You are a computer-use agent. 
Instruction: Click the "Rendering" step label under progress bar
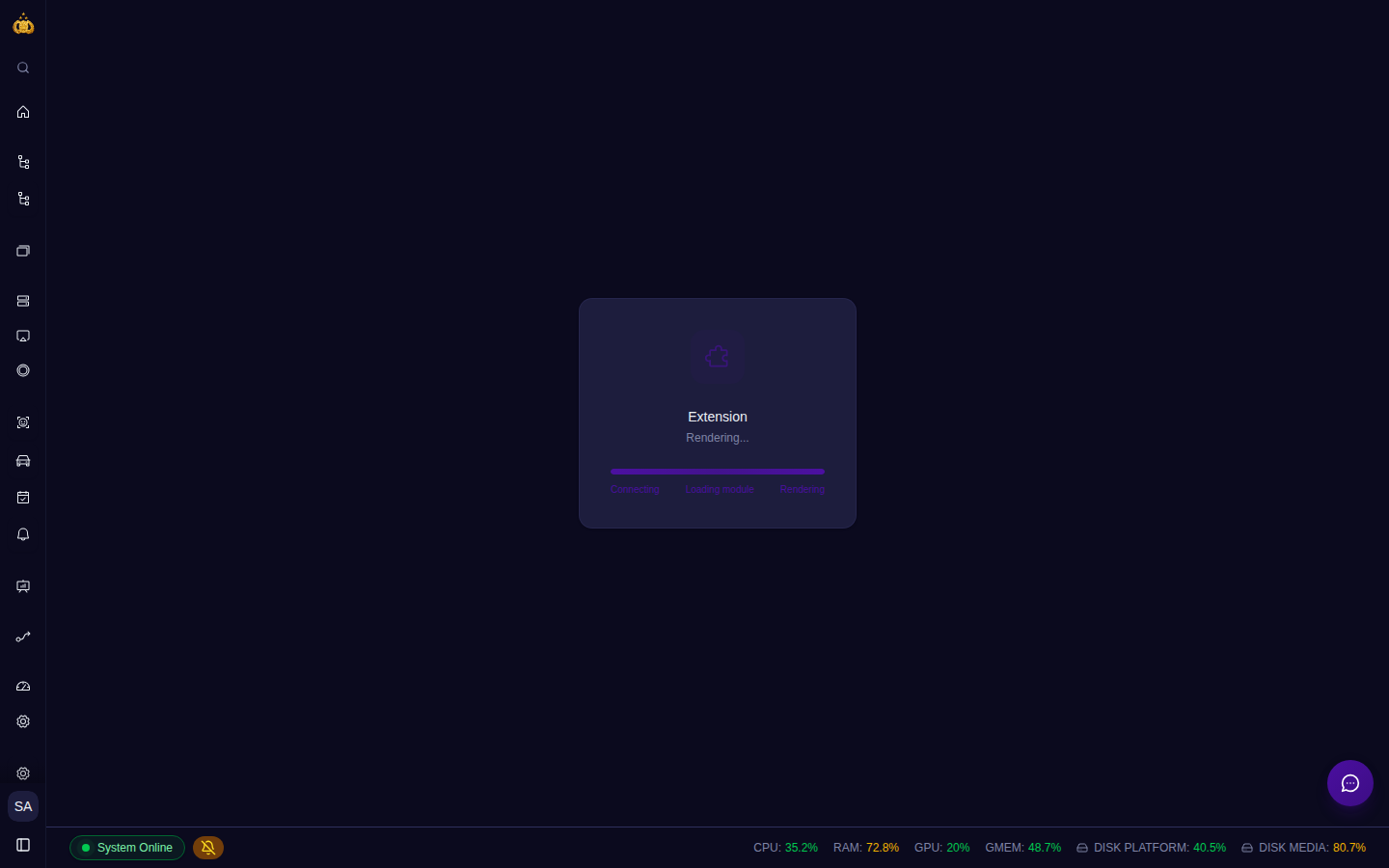tap(803, 490)
